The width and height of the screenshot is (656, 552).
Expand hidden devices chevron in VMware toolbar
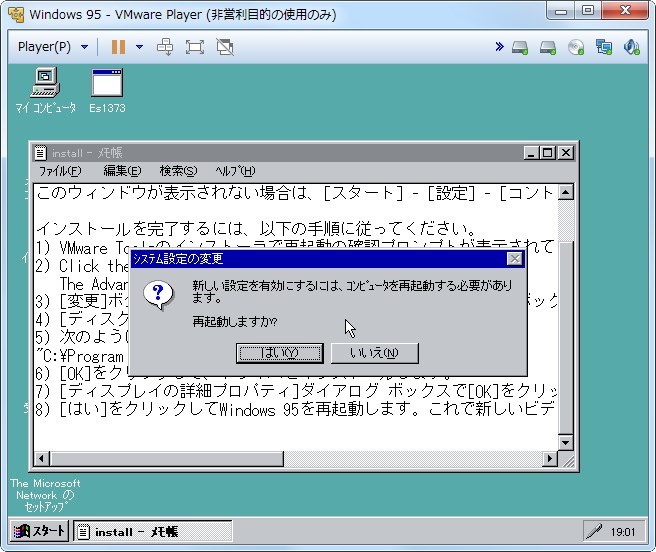[x=499, y=46]
